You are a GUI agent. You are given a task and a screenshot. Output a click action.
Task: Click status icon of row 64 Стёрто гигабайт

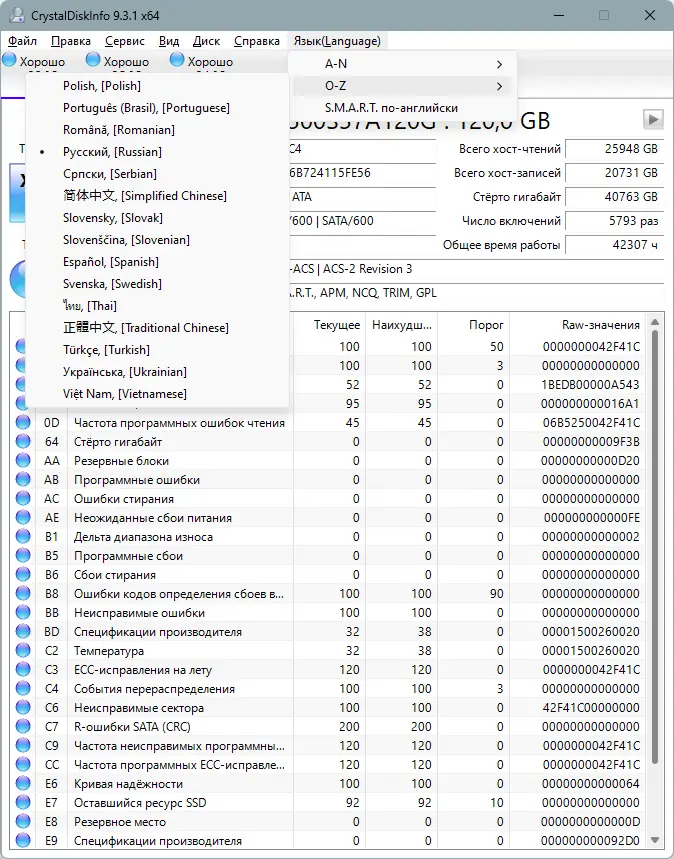(x=23, y=442)
